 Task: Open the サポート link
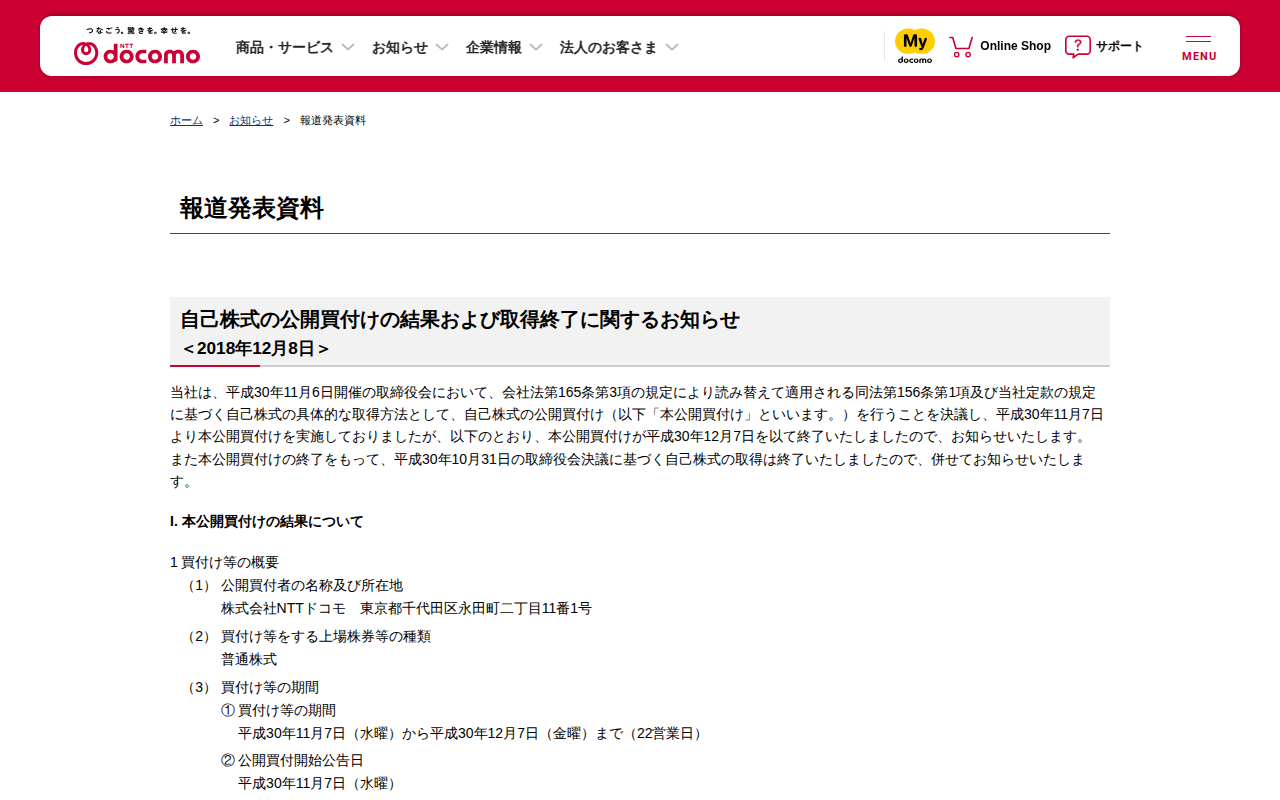[x=1119, y=46]
